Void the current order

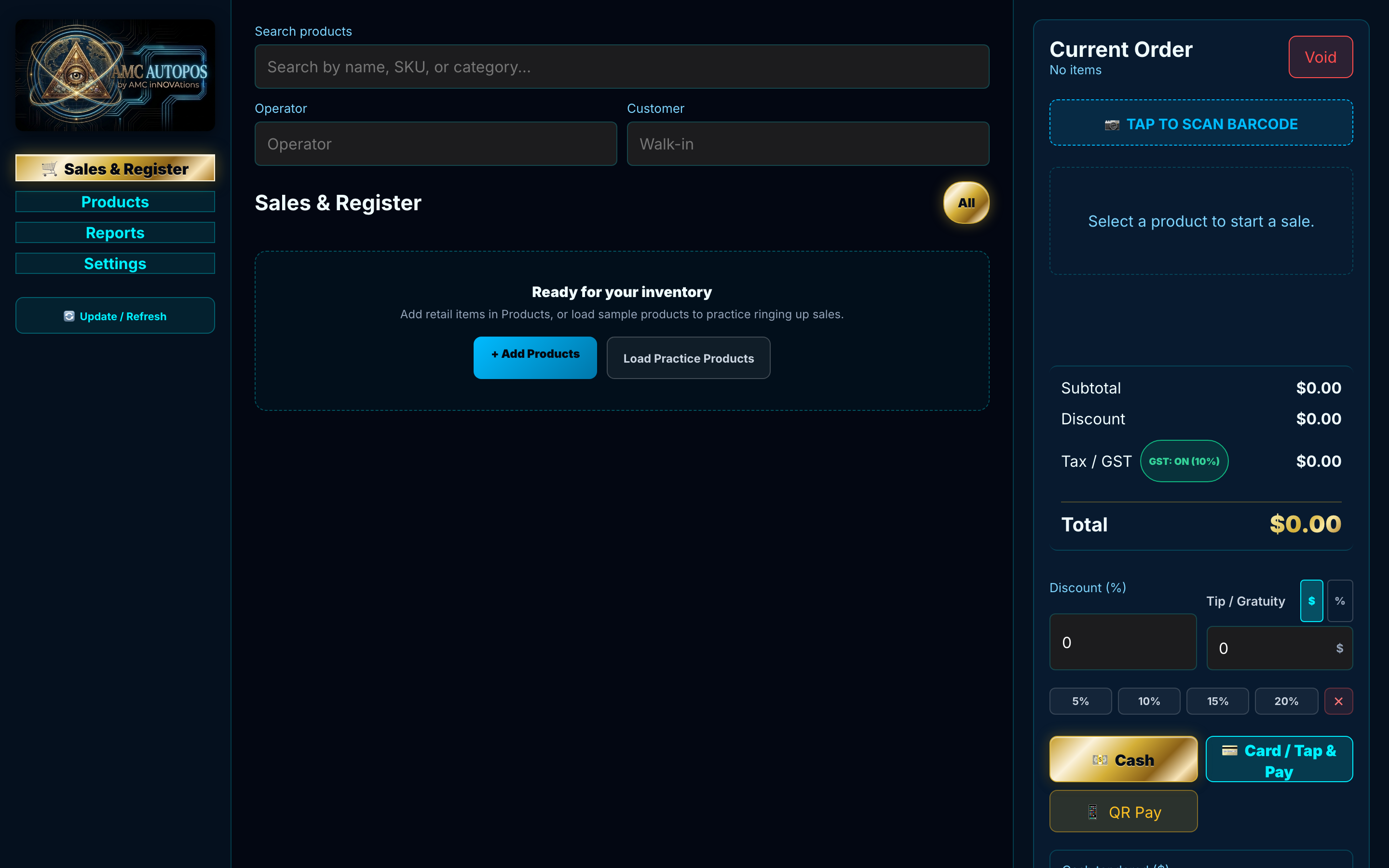(1320, 57)
